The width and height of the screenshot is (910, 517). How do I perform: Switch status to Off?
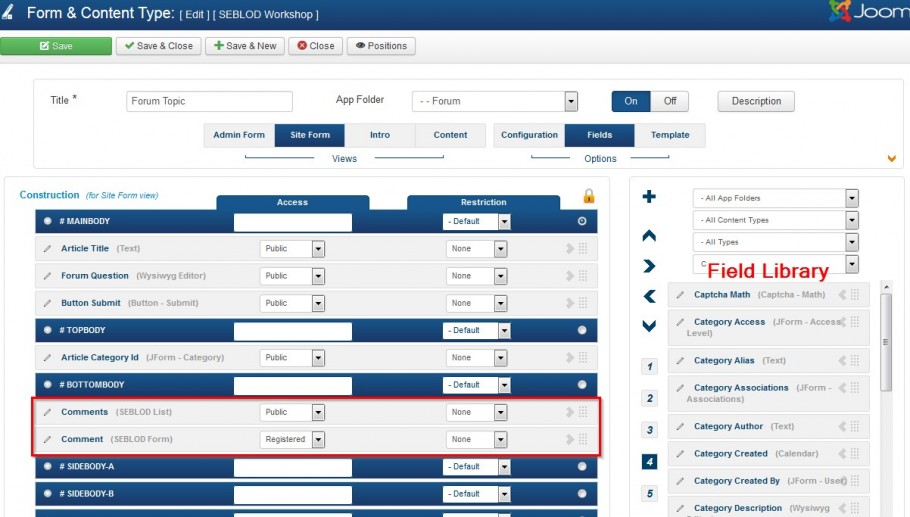[670, 101]
